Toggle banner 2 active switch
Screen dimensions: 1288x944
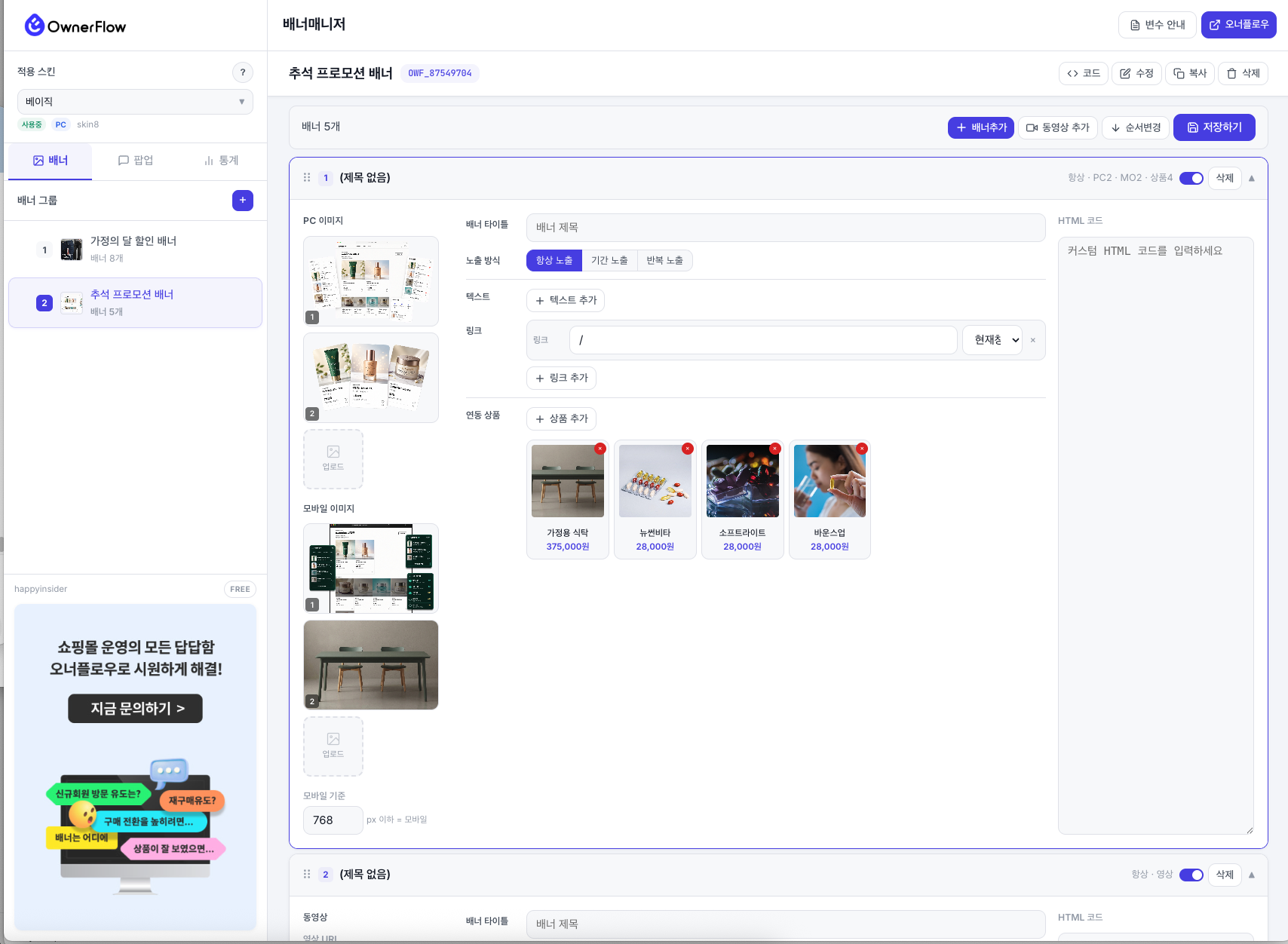pos(1191,875)
